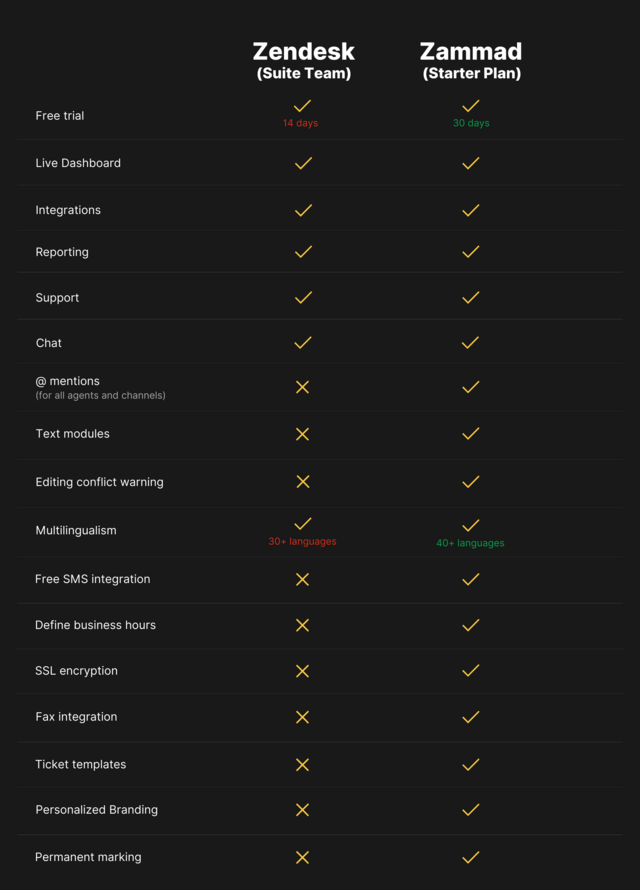
Task: Click Zendesk's X mark for @ mentions
Action: (302, 387)
